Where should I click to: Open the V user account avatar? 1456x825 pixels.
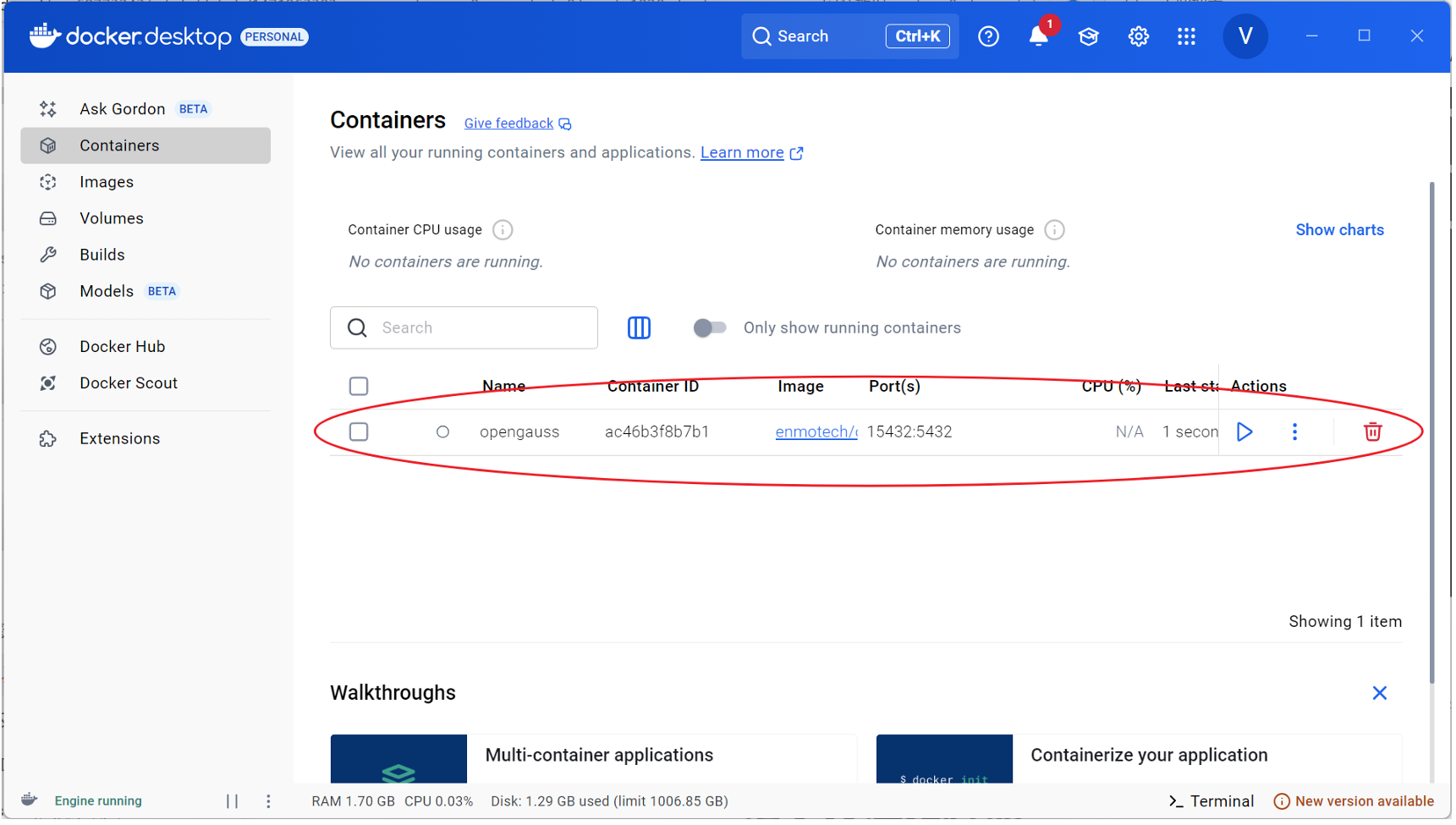click(x=1246, y=36)
